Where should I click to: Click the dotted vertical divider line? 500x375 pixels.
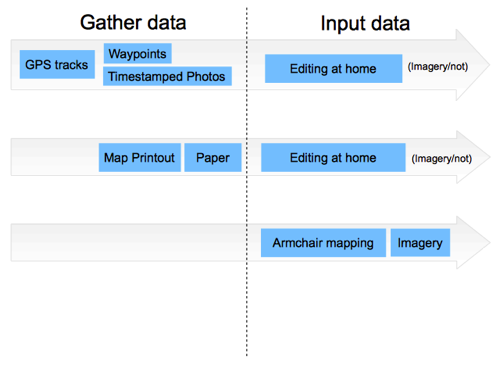(247, 182)
